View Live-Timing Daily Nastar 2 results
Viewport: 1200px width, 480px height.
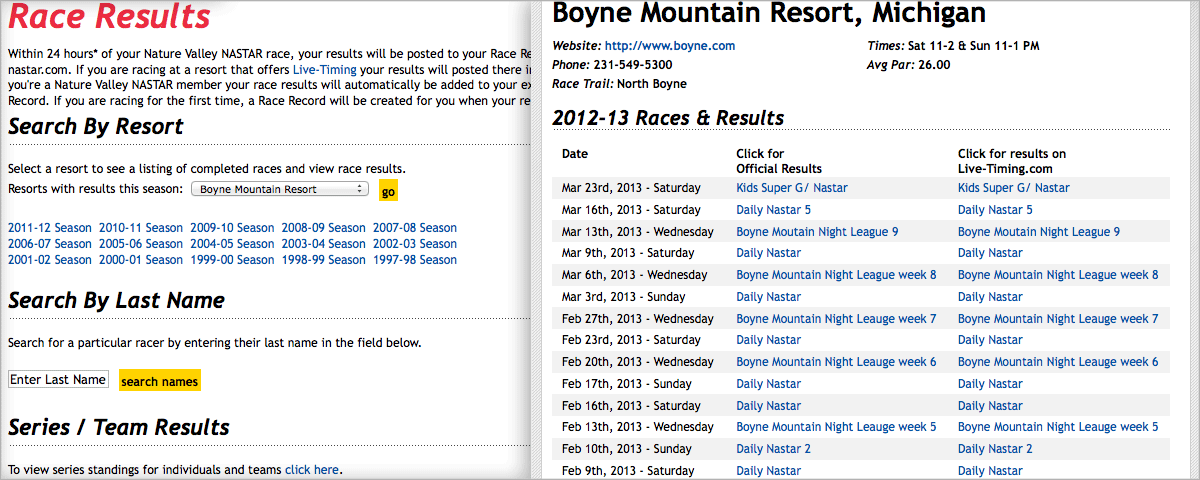coord(994,449)
